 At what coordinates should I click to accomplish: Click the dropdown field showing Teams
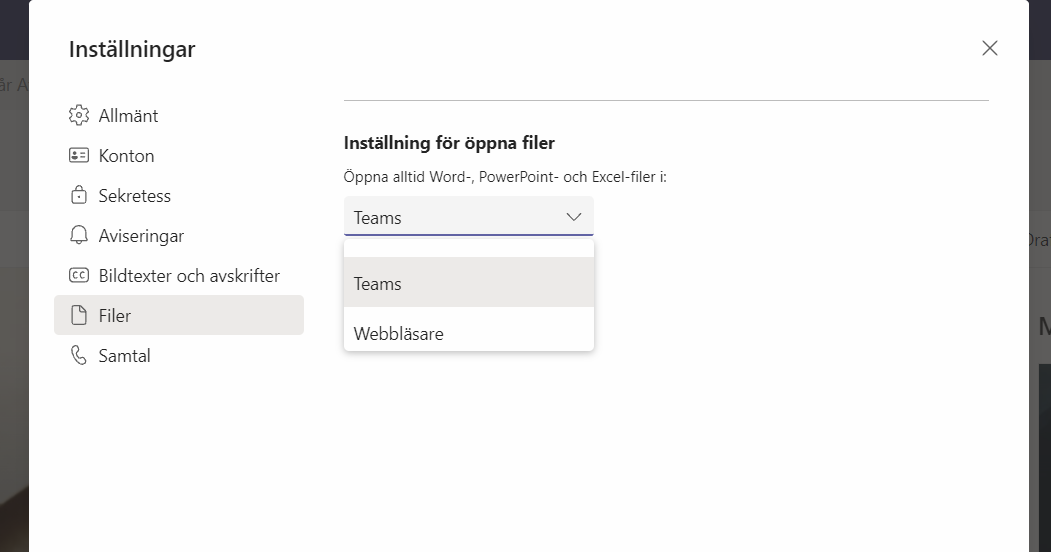[469, 216]
